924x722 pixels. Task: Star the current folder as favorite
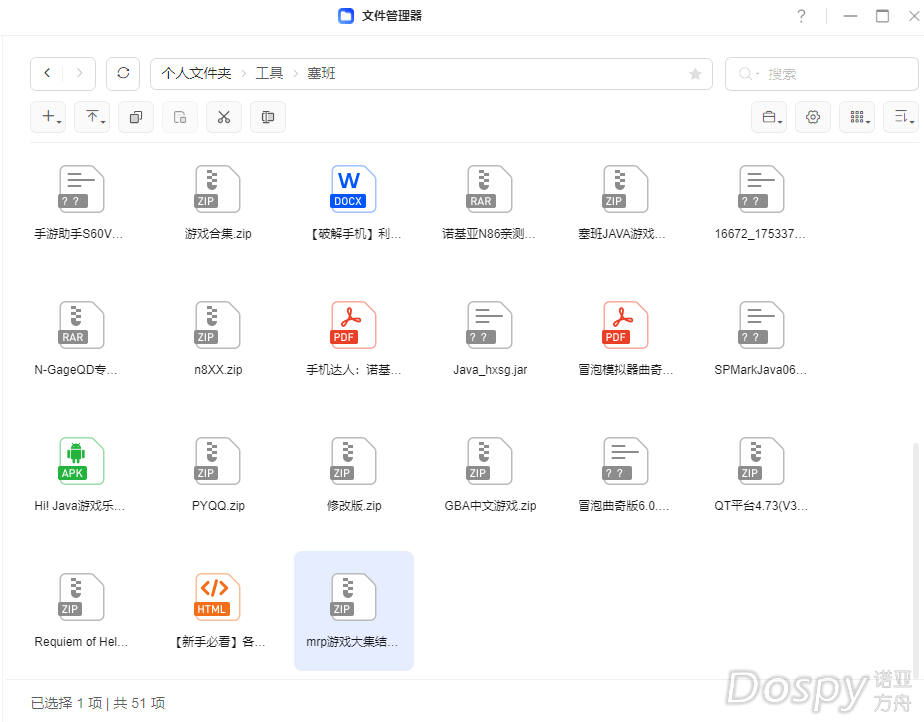click(x=695, y=74)
